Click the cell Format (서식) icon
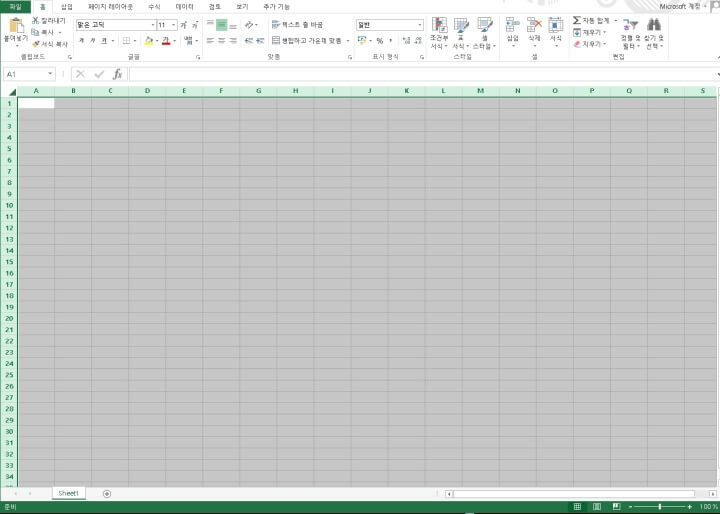This screenshot has width=720, height=514. click(x=556, y=25)
